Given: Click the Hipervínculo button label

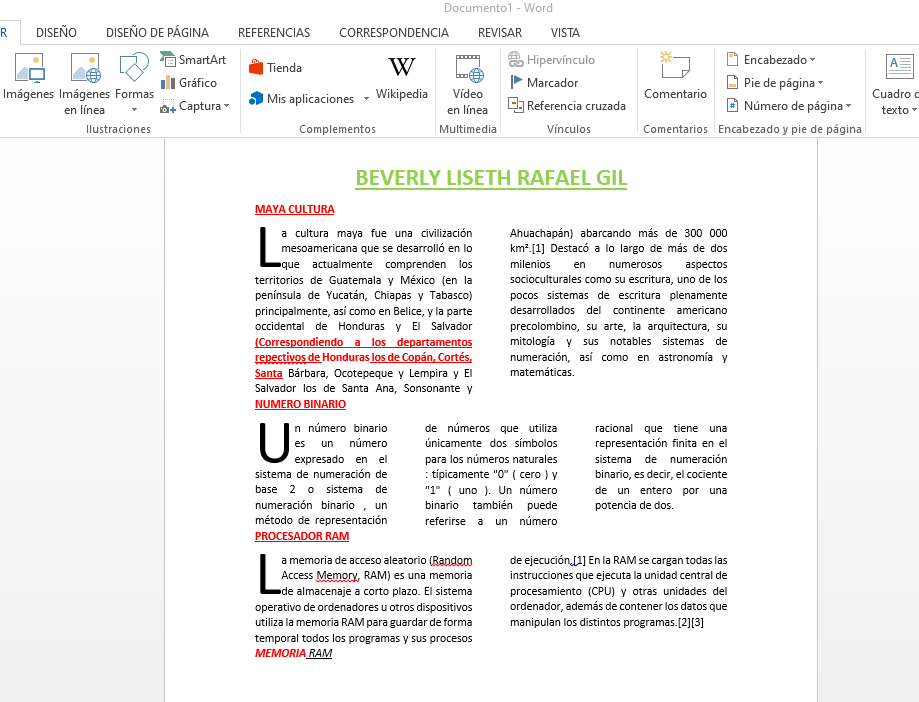Looking at the screenshot, I should point(561,60).
